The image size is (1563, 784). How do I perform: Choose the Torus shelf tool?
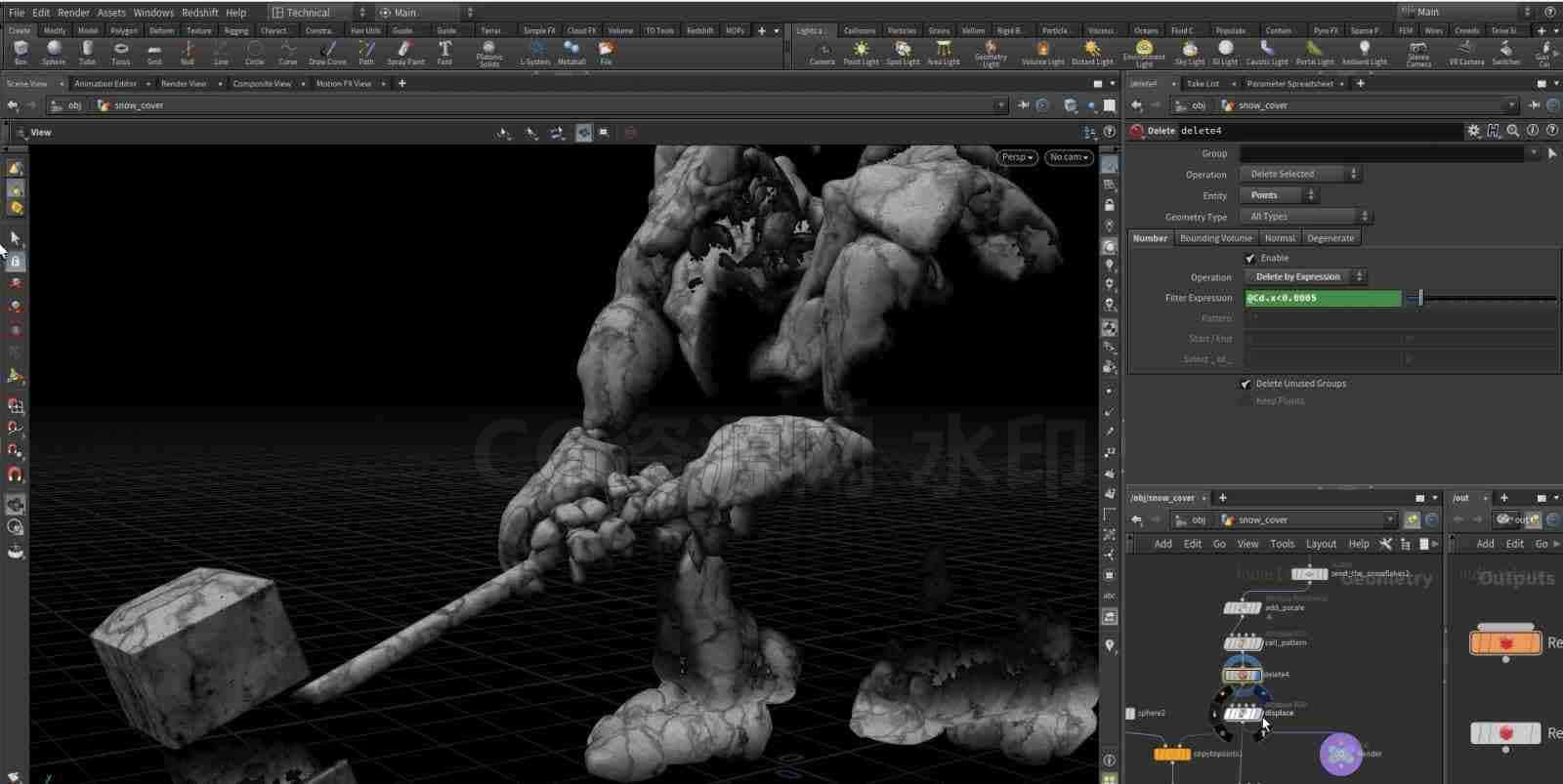click(120, 52)
